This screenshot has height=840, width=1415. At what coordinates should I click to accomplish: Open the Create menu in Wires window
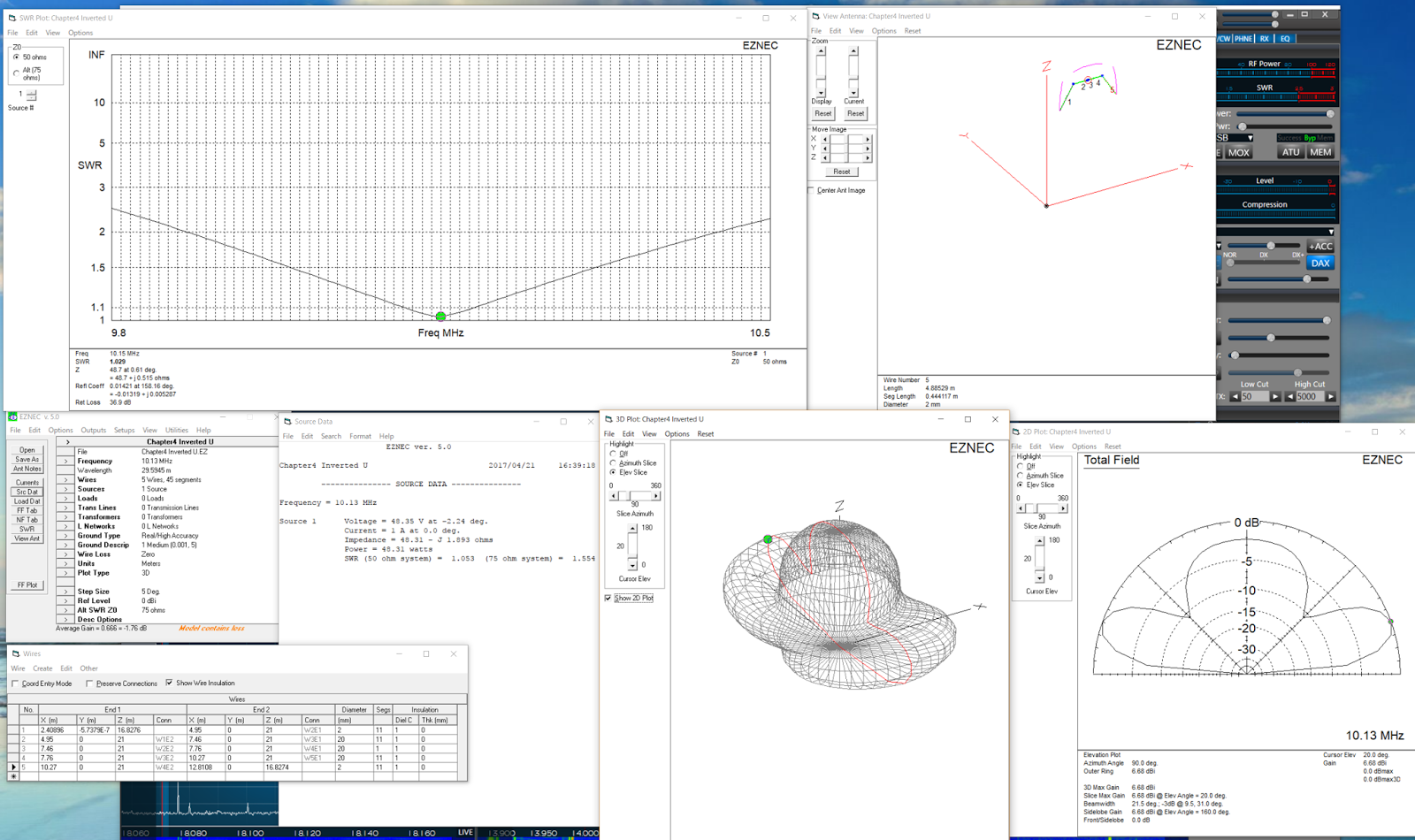(x=42, y=668)
